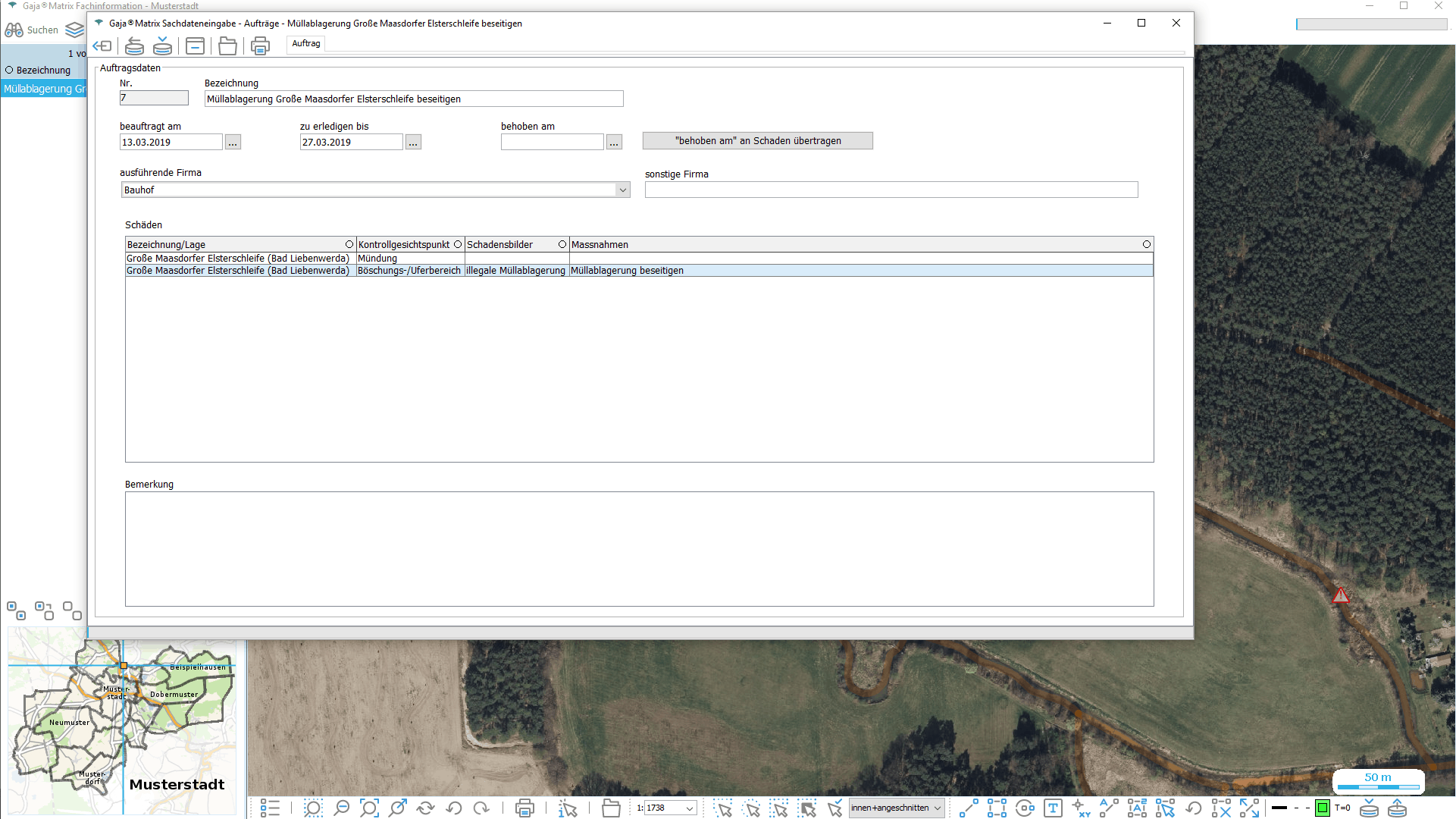
Task: Click the open folder icon in dialog toolbar
Action: (227, 46)
